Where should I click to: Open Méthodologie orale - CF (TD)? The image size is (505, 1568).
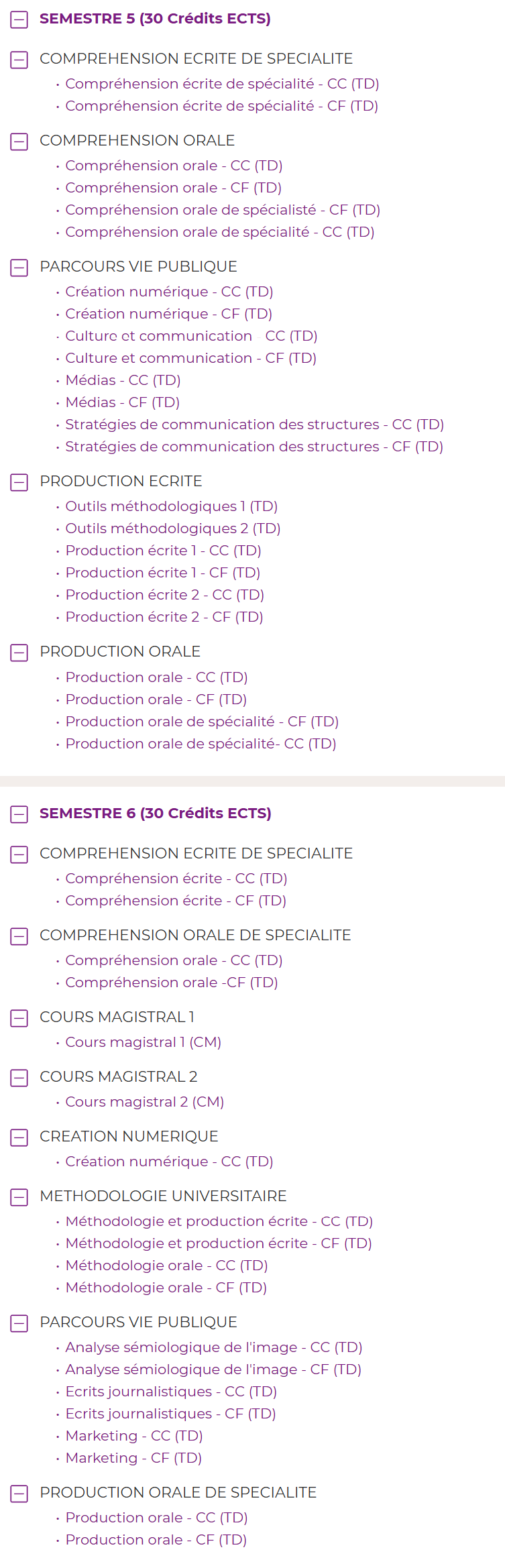[x=166, y=1288]
